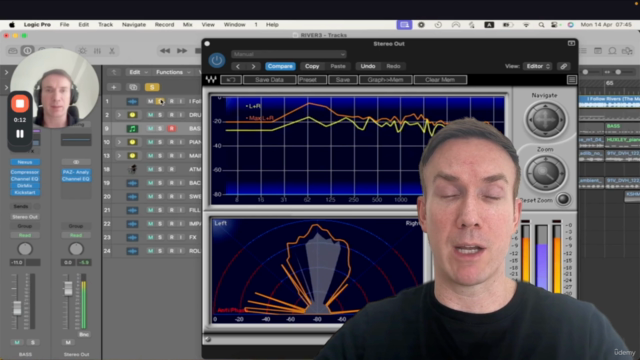Open macOS Spotlight search
640x360 pixels.
[541, 25]
